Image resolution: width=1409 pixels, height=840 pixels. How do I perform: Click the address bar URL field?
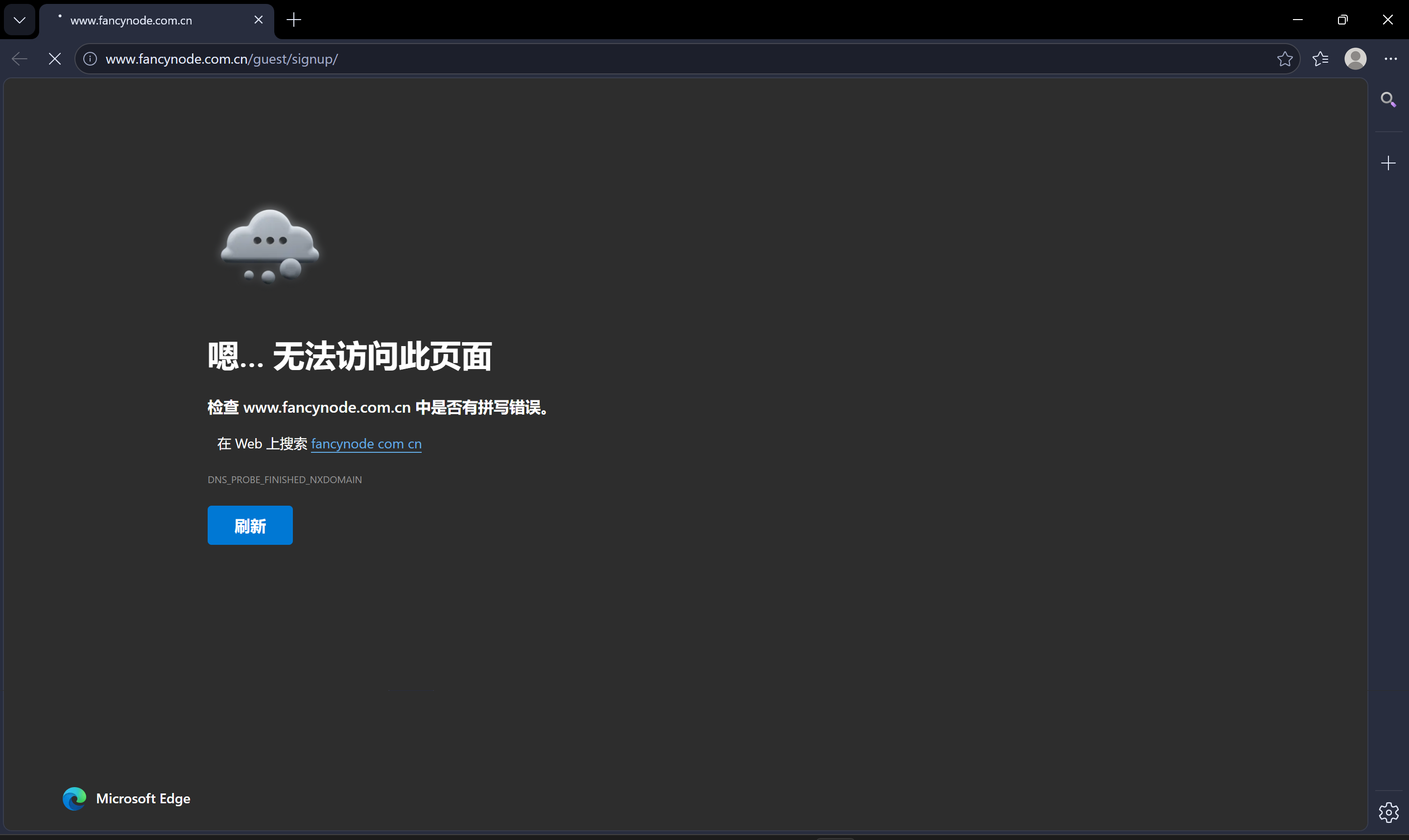click(680, 59)
